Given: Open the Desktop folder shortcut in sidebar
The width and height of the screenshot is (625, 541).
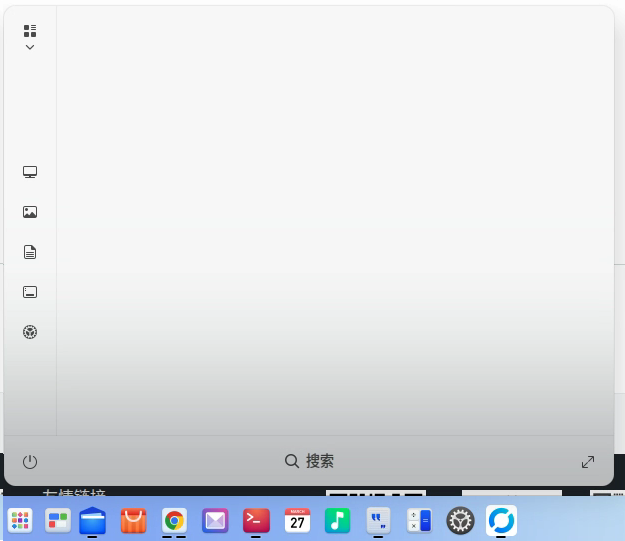Looking at the screenshot, I should tap(30, 292).
